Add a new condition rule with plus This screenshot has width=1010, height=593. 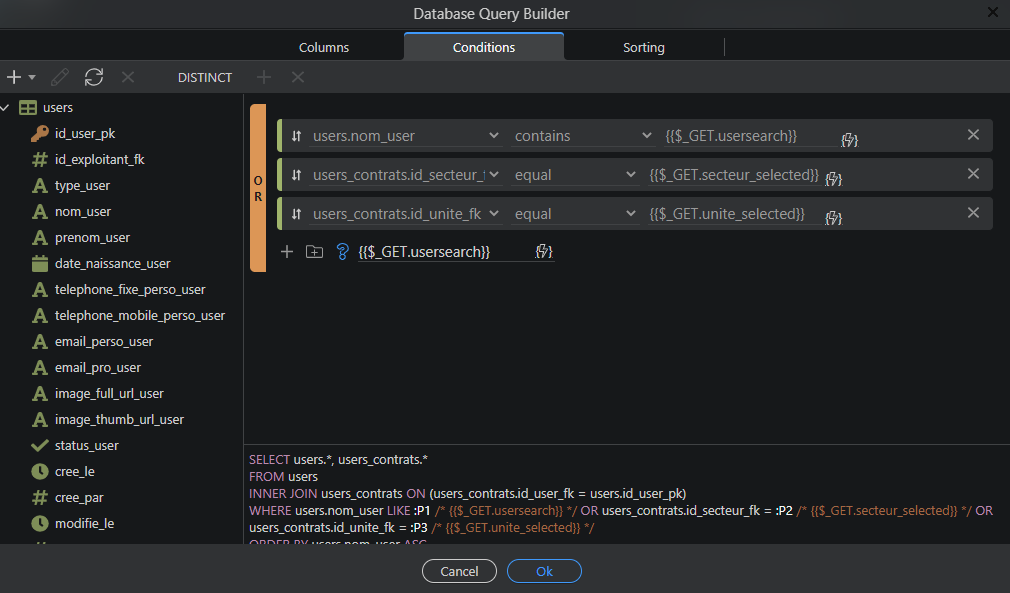tap(287, 252)
